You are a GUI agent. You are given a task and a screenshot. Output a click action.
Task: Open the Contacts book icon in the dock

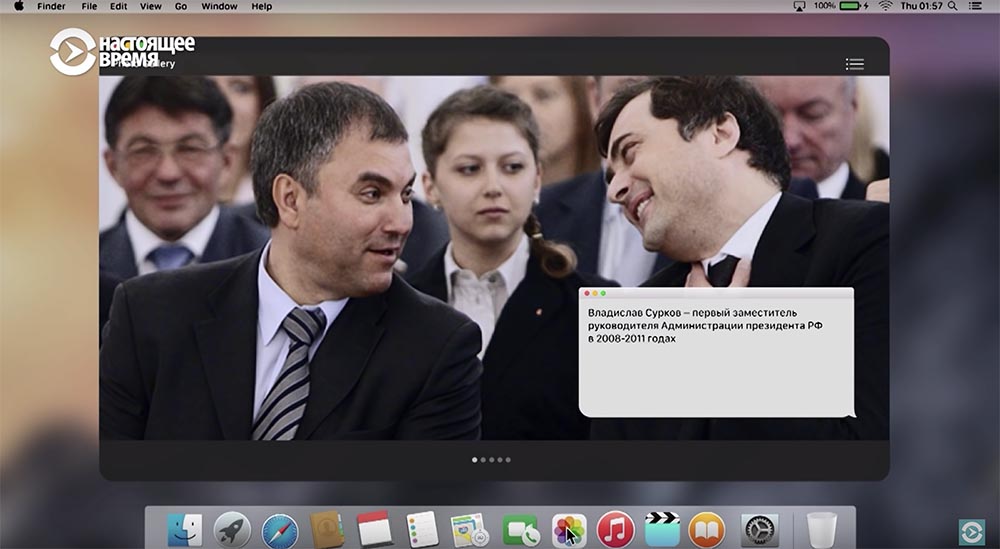point(327,529)
